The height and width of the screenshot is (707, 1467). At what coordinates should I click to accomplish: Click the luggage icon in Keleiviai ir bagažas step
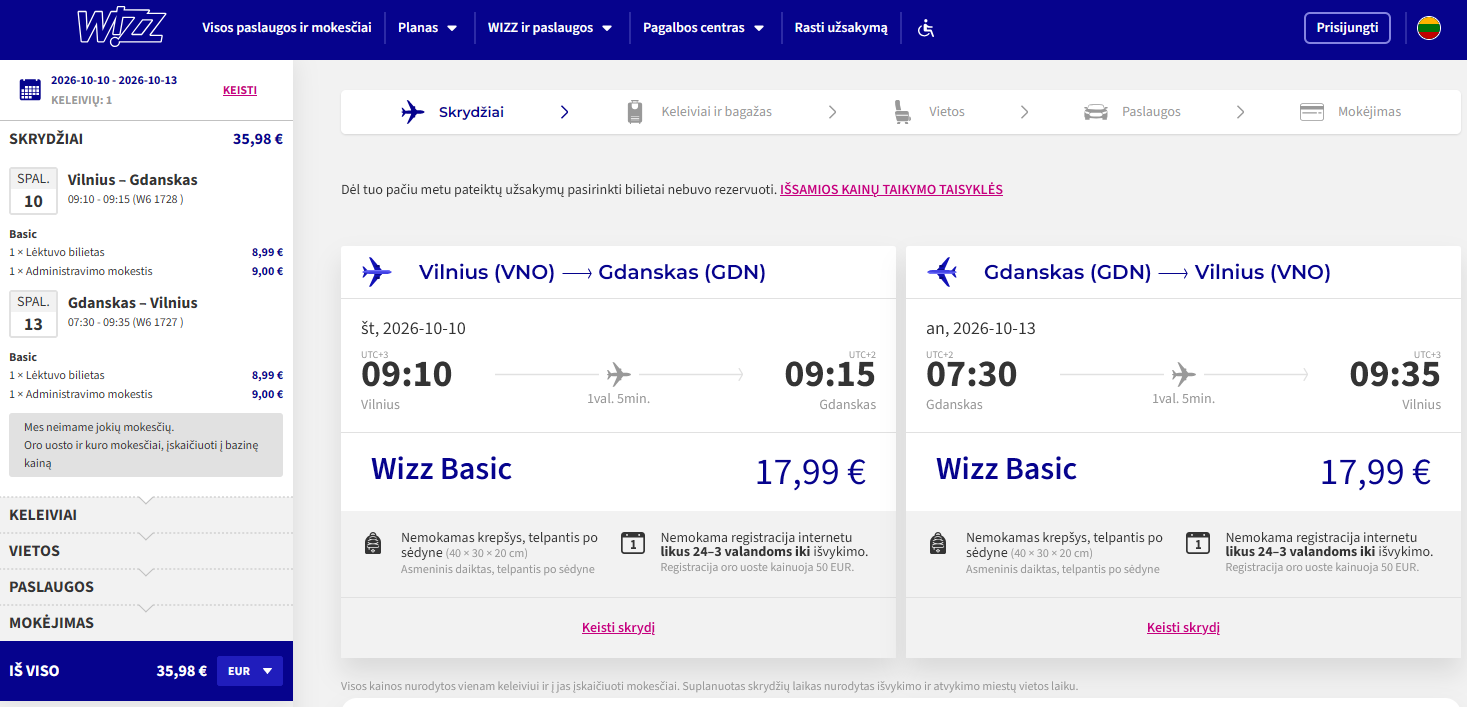[635, 112]
